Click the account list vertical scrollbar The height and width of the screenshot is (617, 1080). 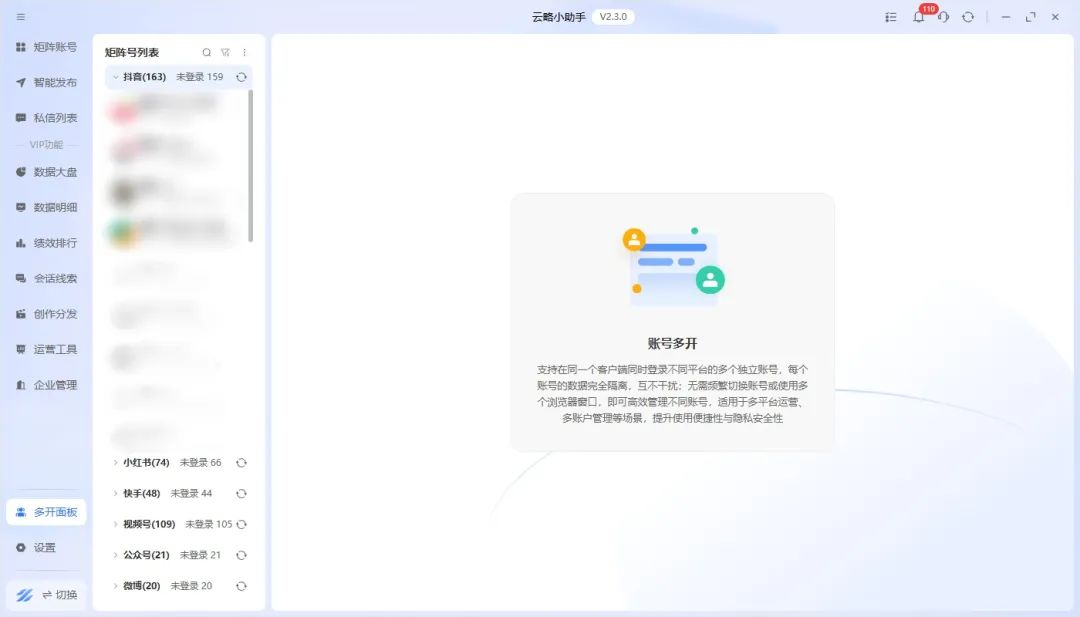tap(251, 166)
